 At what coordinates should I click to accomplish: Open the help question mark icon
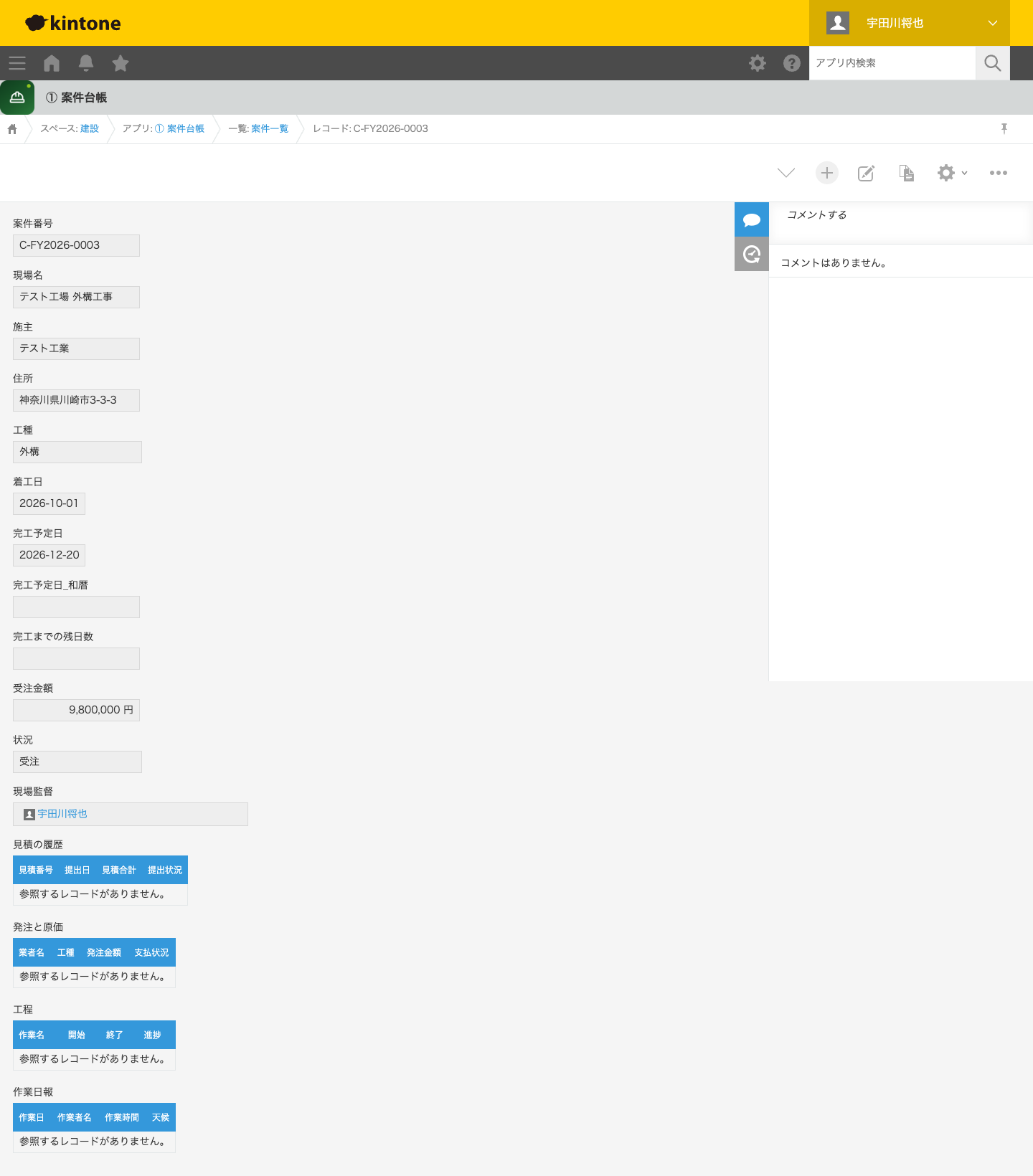pos(792,63)
